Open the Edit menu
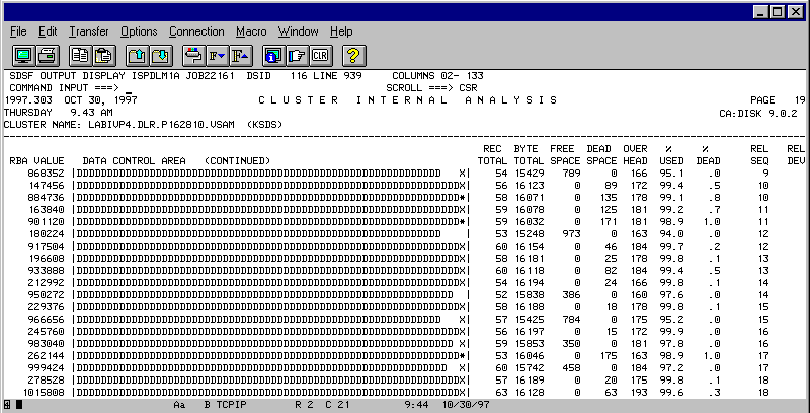The image size is (810, 413). click(x=48, y=32)
